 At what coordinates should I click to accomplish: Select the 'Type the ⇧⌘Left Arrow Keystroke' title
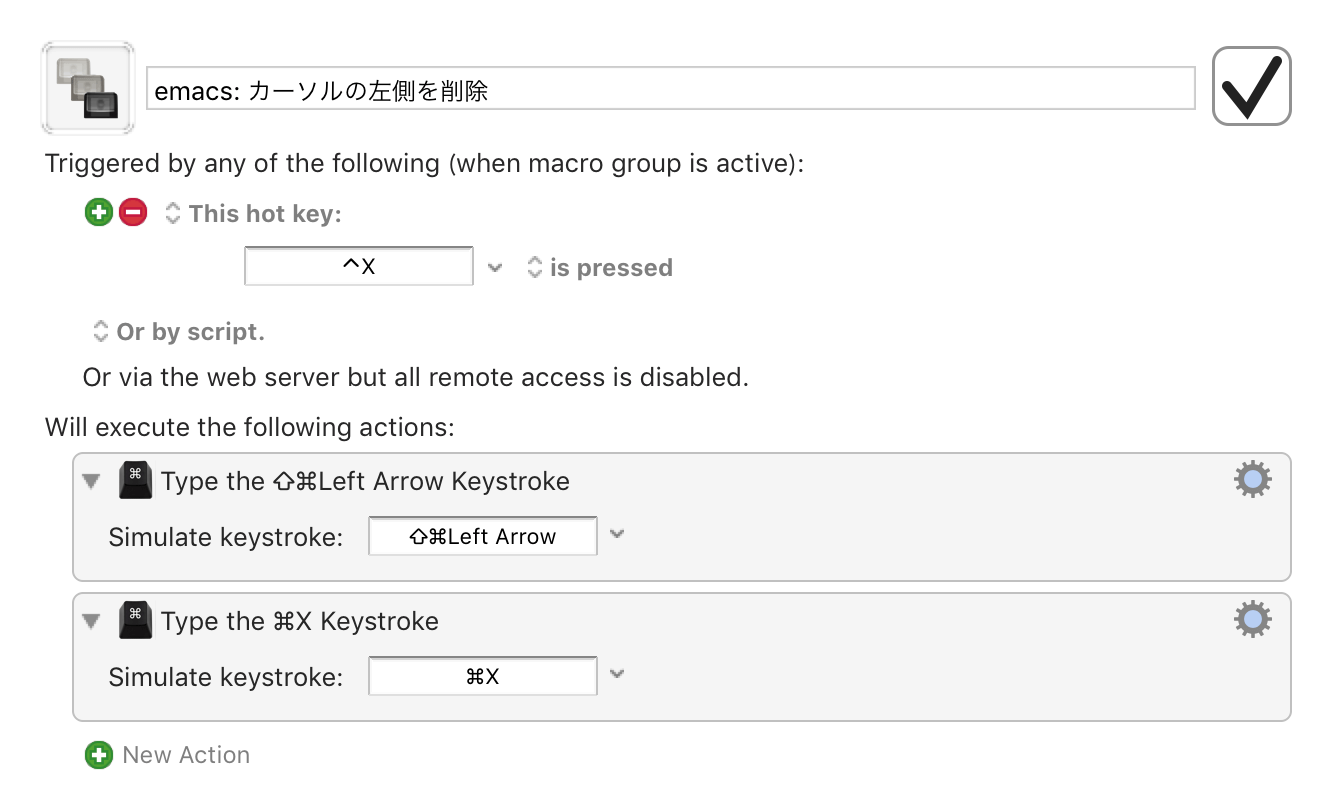pyautogui.click(x=365, y=481)
